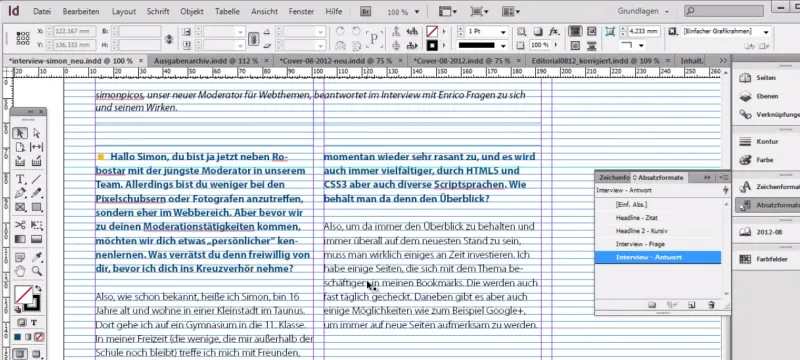
Task: Show hidden document tabs with >> arrows
Action: click(x=723, y=61)
